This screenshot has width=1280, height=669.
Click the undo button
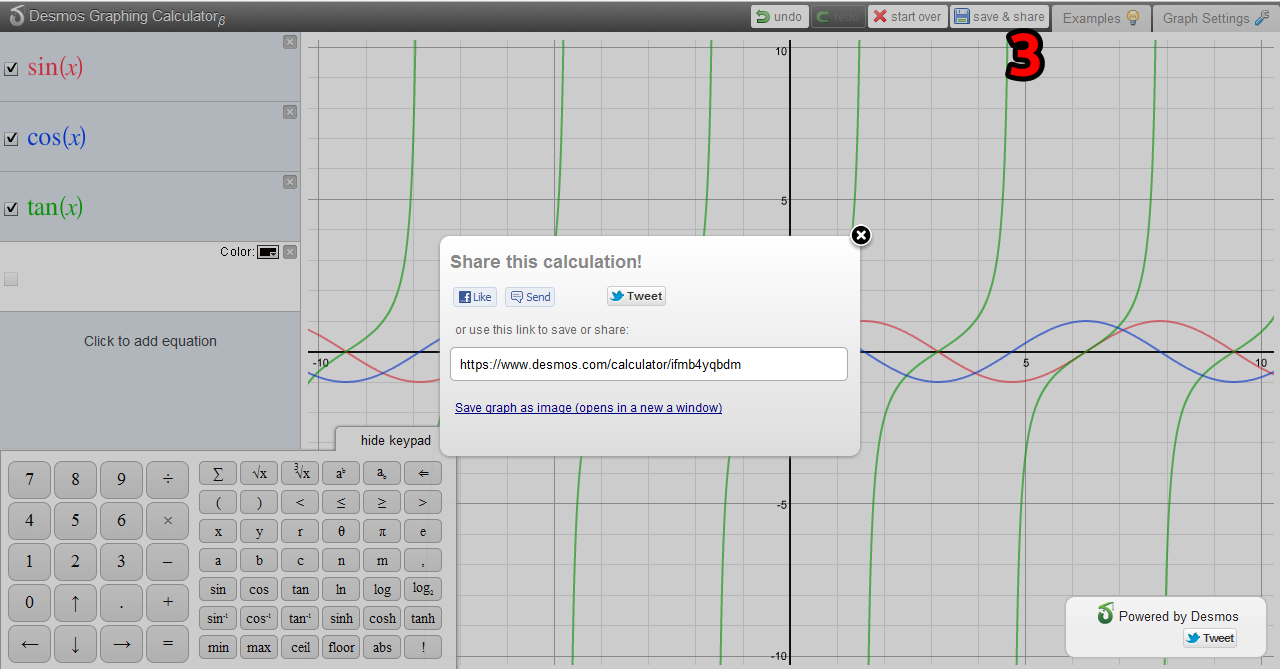(x=779, y=17)
